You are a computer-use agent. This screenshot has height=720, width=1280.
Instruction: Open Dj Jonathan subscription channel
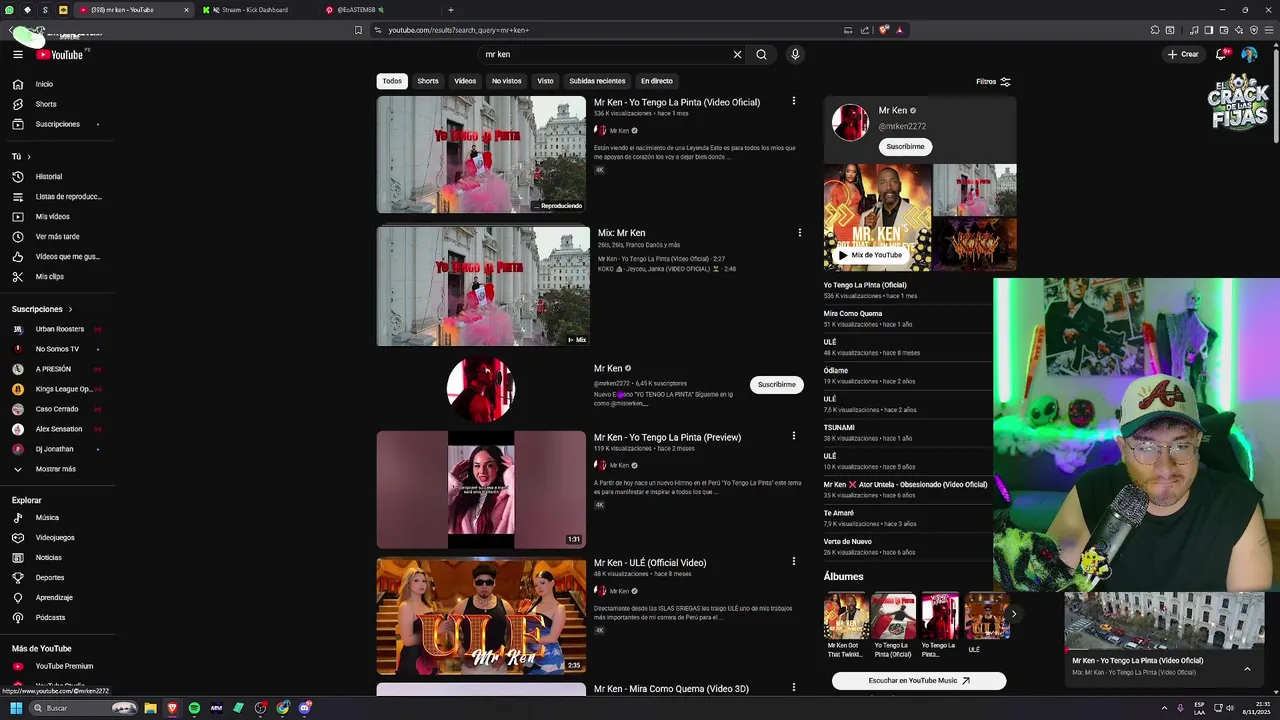click(56, 449)
